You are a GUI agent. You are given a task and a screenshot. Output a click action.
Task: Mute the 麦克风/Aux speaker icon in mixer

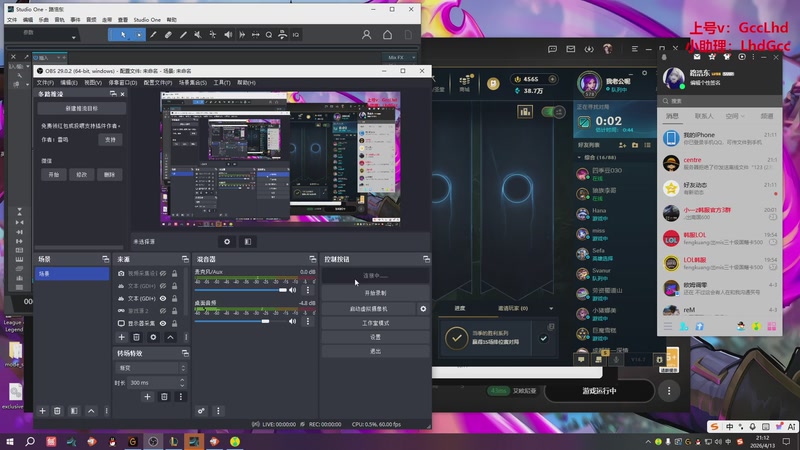pos(293,290)
